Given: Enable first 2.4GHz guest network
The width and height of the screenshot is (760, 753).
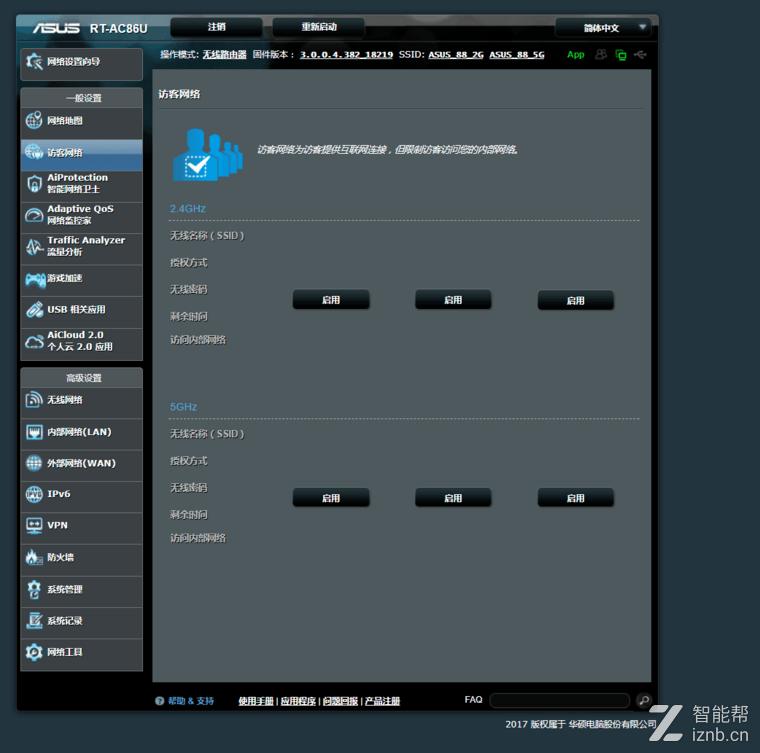Looking at the screenshot, I should click(x=331, y=300).
